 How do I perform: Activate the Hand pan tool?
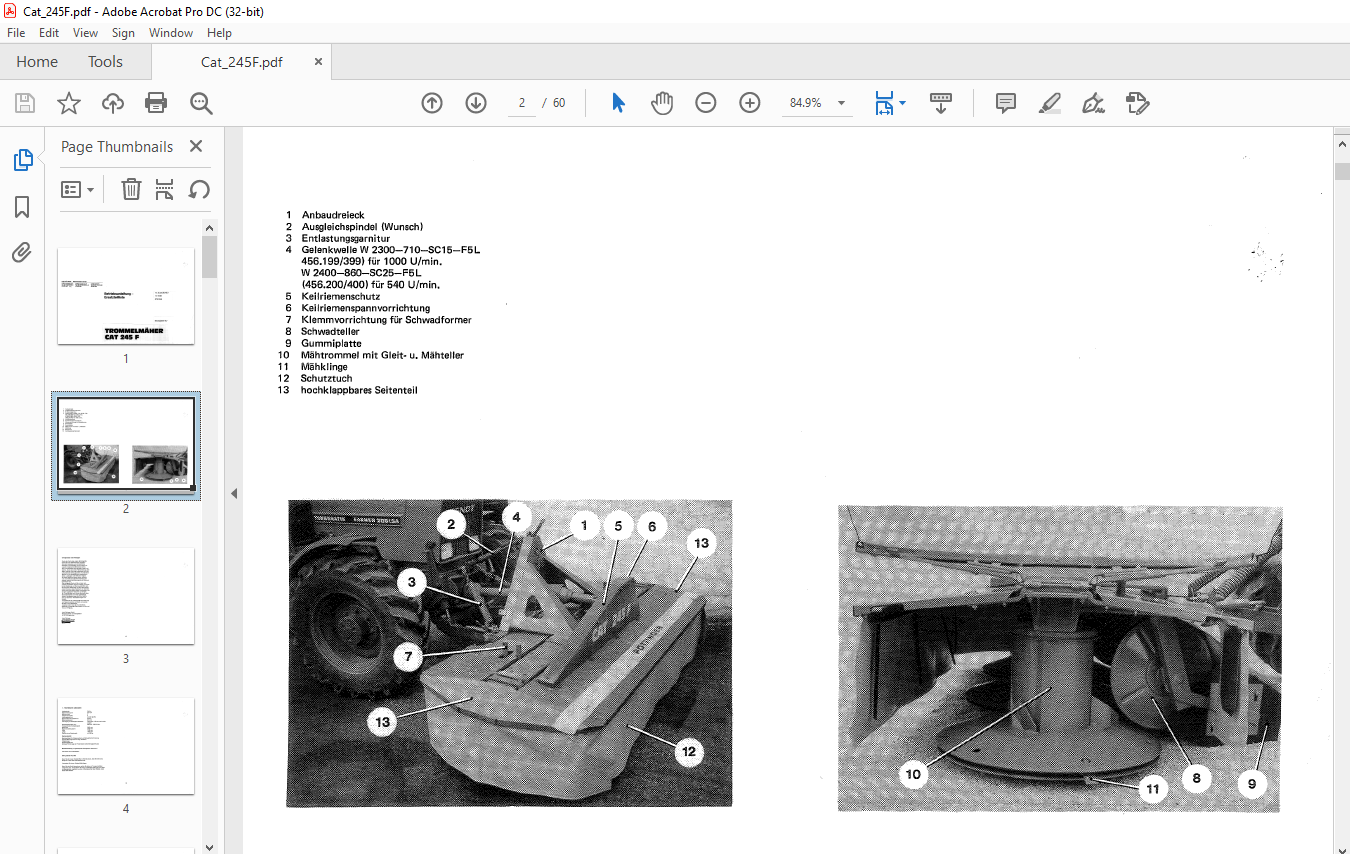[x=662, y=103]
